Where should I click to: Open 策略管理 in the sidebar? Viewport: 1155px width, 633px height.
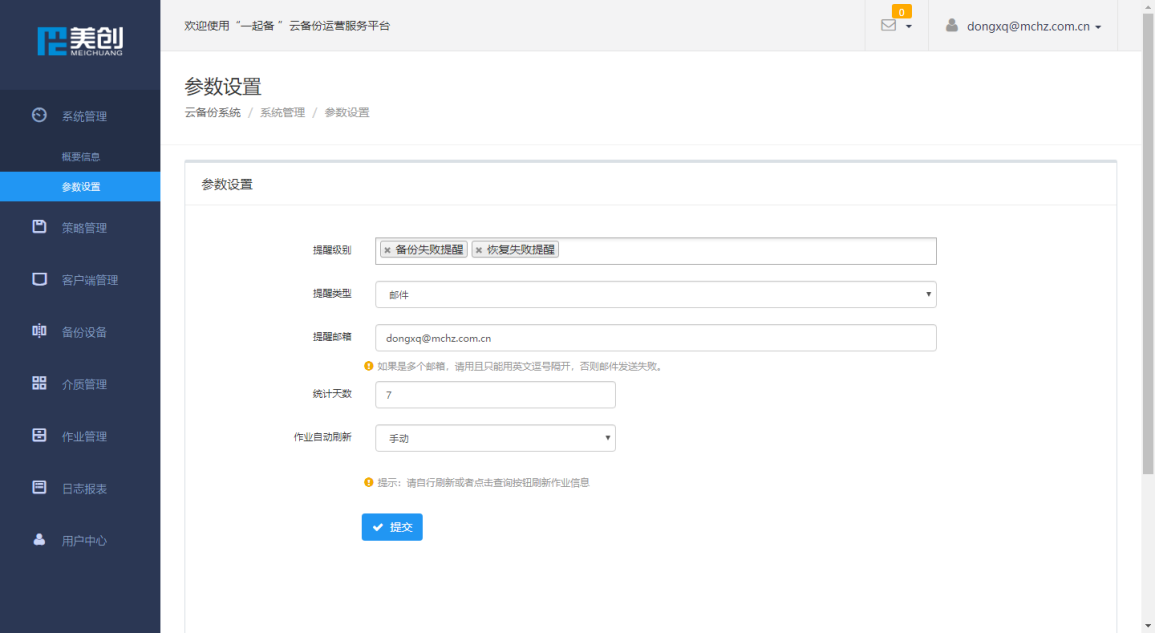(x=80, y=228)
